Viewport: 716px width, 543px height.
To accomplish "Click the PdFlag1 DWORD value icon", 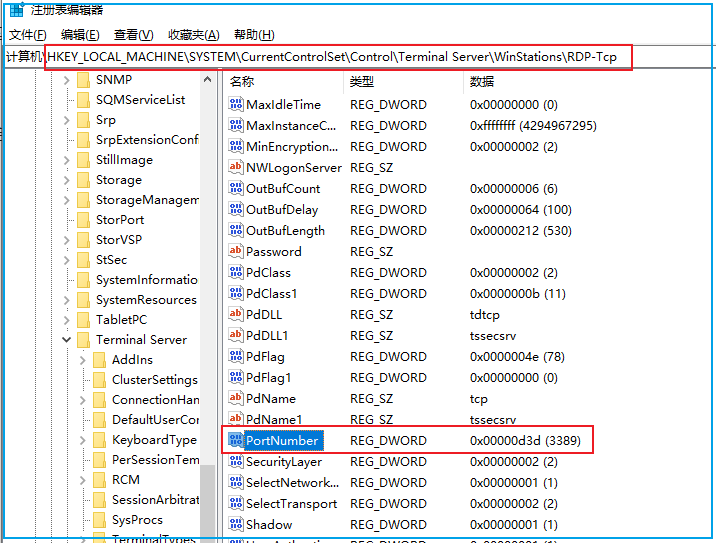I will 236,377.
